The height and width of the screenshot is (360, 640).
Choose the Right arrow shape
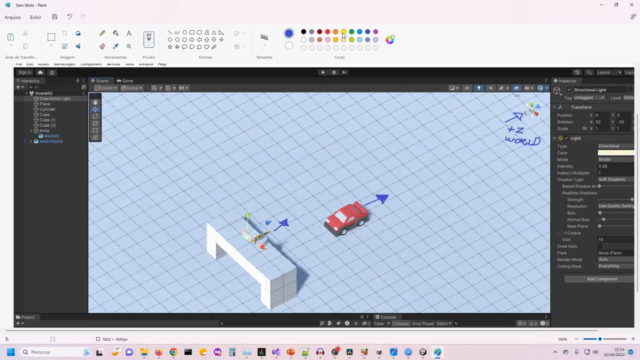[x=192, y=40]
